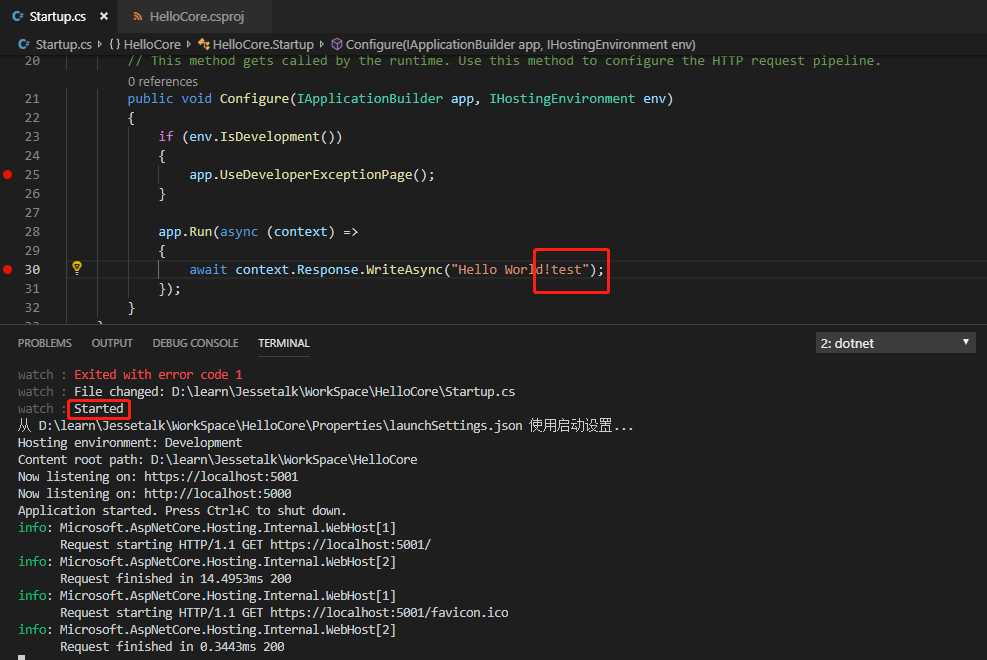The width and height of the screenshot is (987, 660).
Task: Click app.Run on line 28
Action: pos(185,232)
